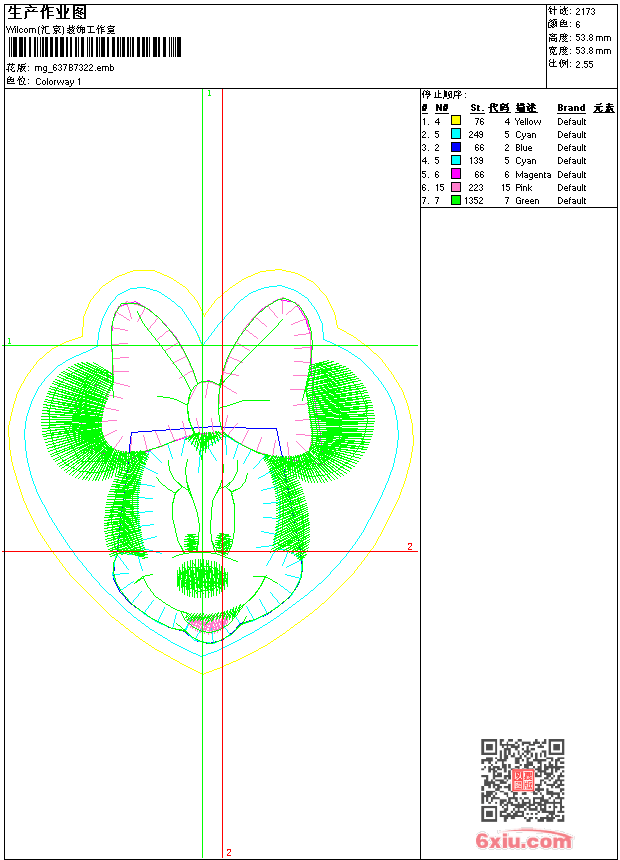
Task: Click the Magenta description in row 5
Action: (533, 175)
